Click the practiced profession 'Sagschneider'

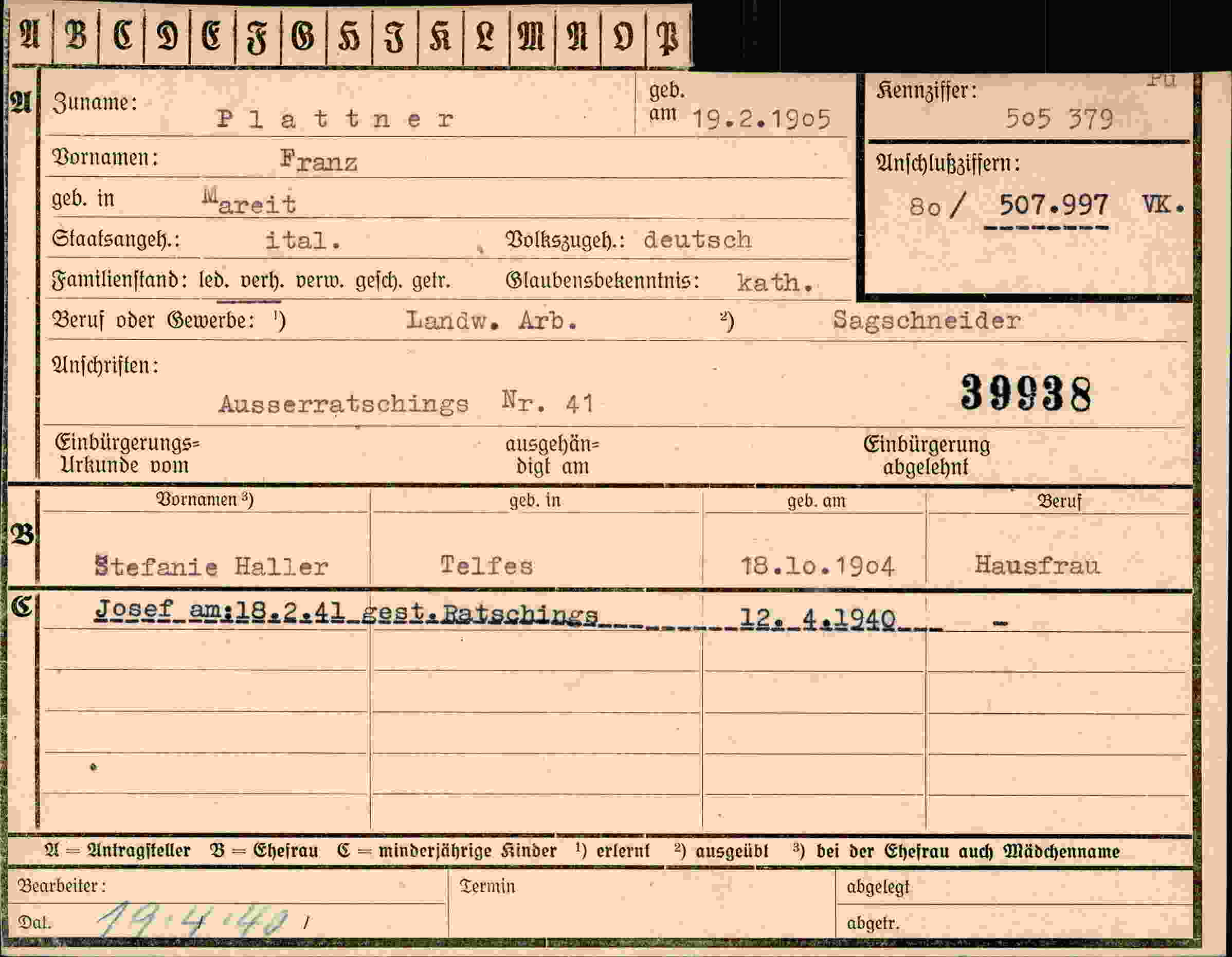point(927,320)
